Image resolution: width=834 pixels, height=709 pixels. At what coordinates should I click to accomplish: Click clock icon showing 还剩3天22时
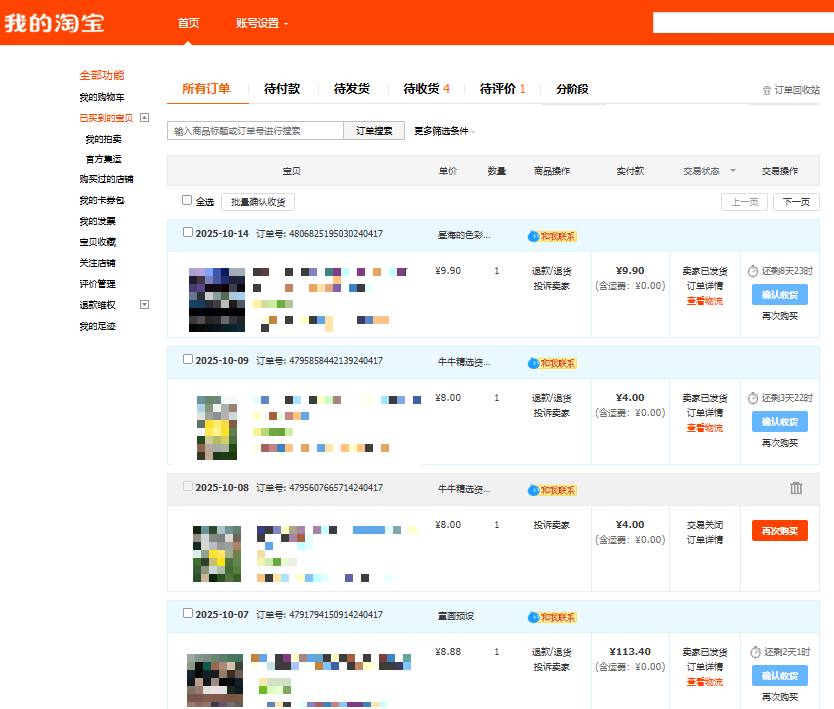tap(753, 398)
